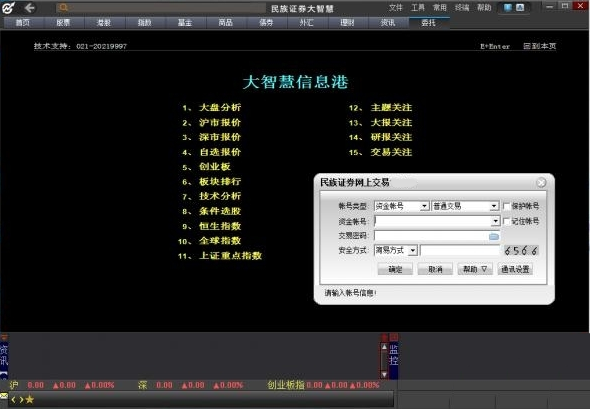Open the 恒生指数 link

[x=220, y=226]
